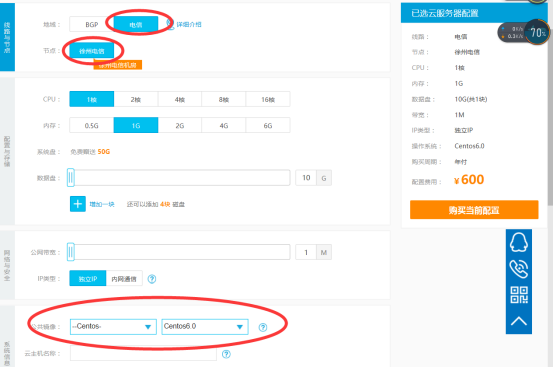Click the plus icon to add disk
This screenshot has width=553, height=367.
click(78, 204)
